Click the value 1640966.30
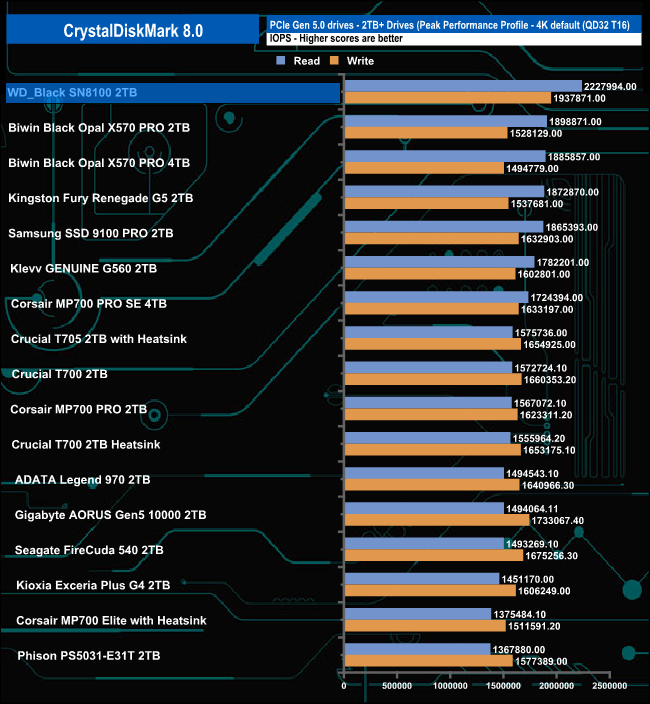This screenshot has width=650, height=704. coord(548,485)
